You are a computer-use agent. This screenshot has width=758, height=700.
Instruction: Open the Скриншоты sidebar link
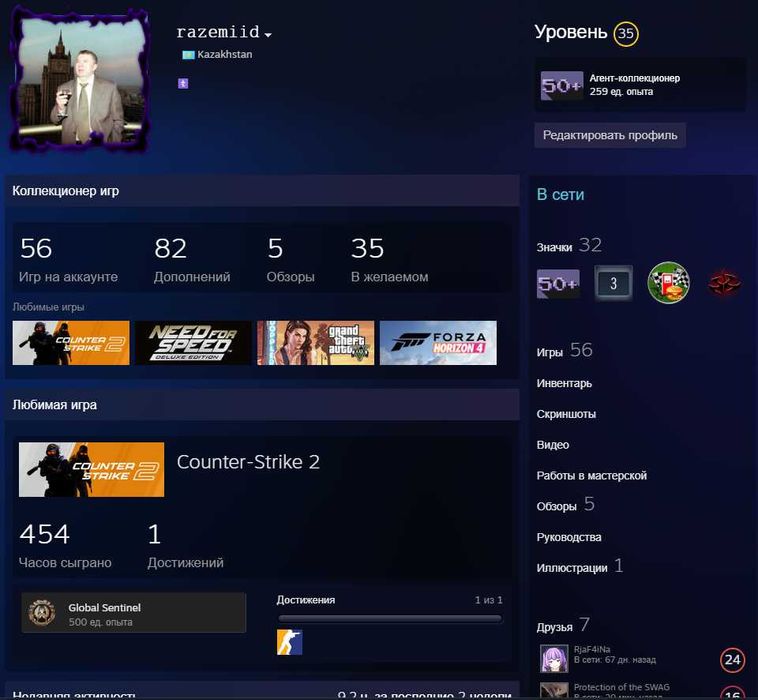pos(566,414)
